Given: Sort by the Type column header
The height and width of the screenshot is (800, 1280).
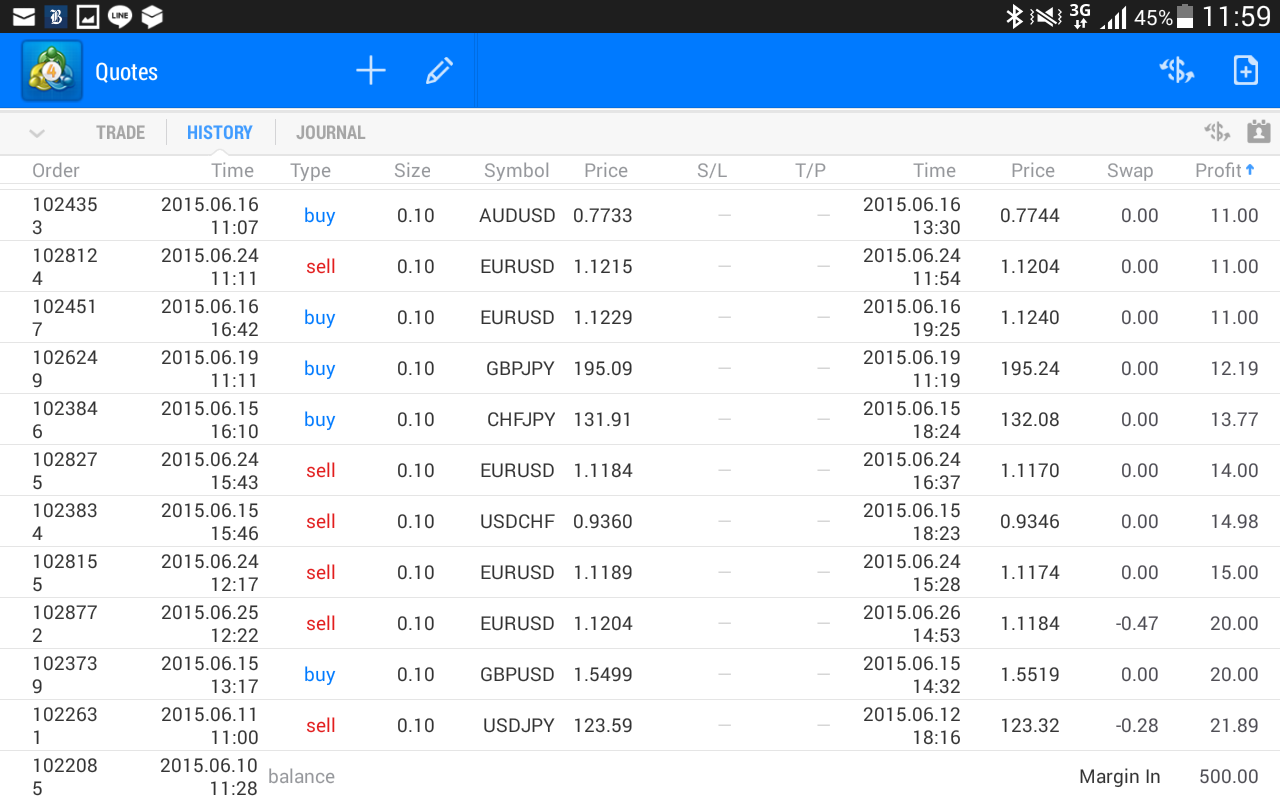Looking at the screenshot, I should pos(310,171).
